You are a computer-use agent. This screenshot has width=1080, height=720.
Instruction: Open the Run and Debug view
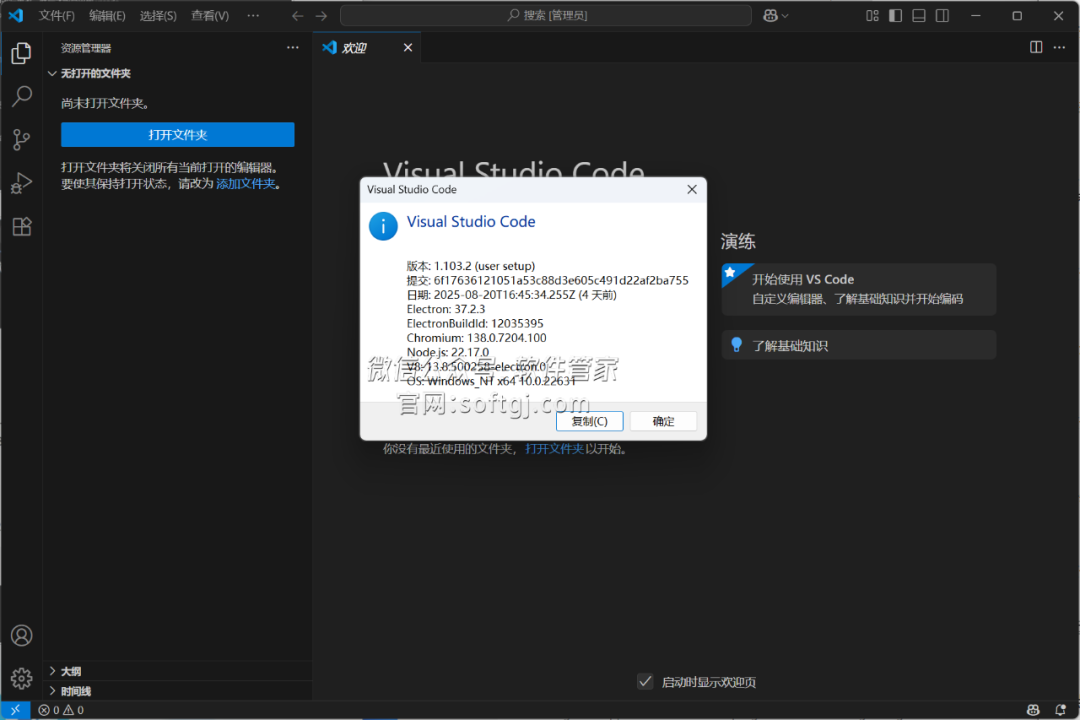(x=21, y=184)
